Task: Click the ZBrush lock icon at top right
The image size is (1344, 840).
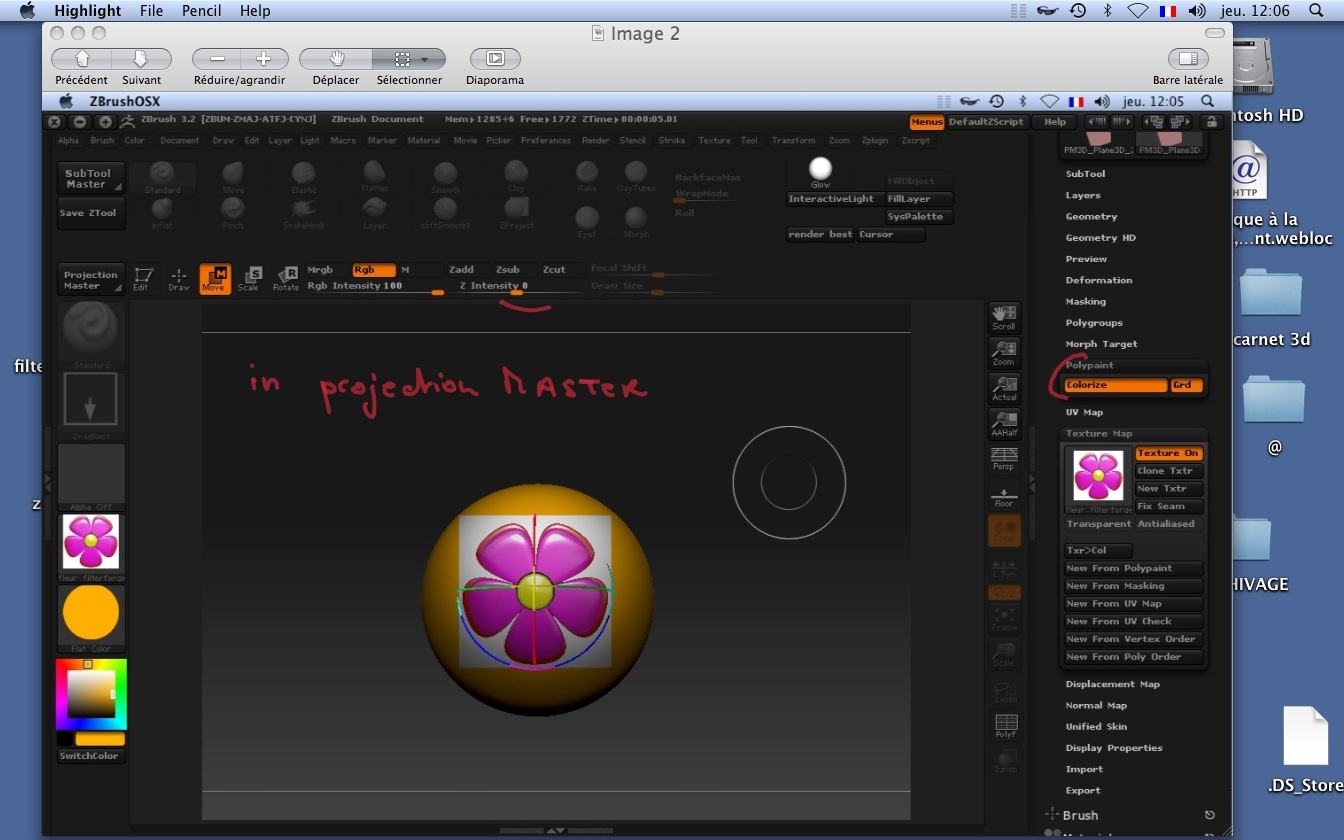Action: (1211, 122)
